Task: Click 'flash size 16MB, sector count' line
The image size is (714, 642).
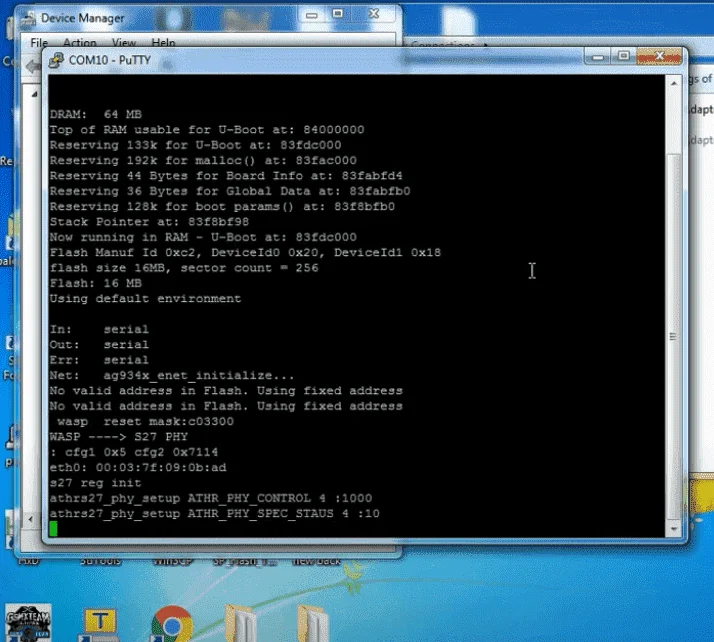Action: 184,268
